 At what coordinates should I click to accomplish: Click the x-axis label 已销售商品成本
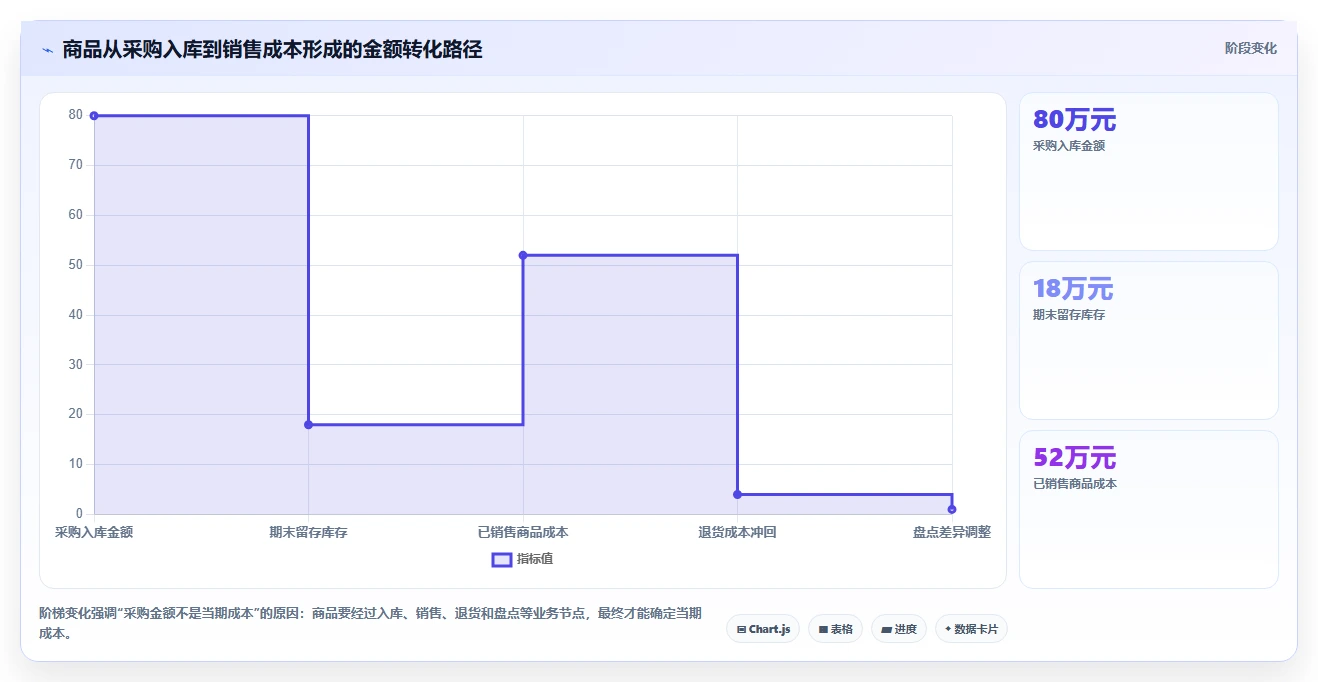pyautogui.click(x=523, y=532)
